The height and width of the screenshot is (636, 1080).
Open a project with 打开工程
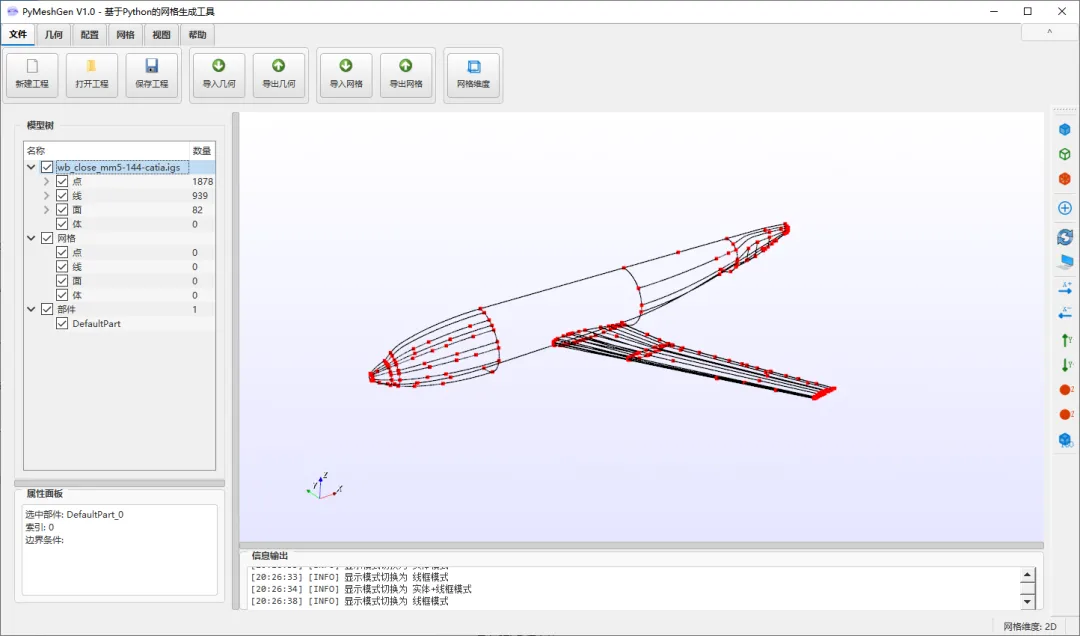[92, 74]
